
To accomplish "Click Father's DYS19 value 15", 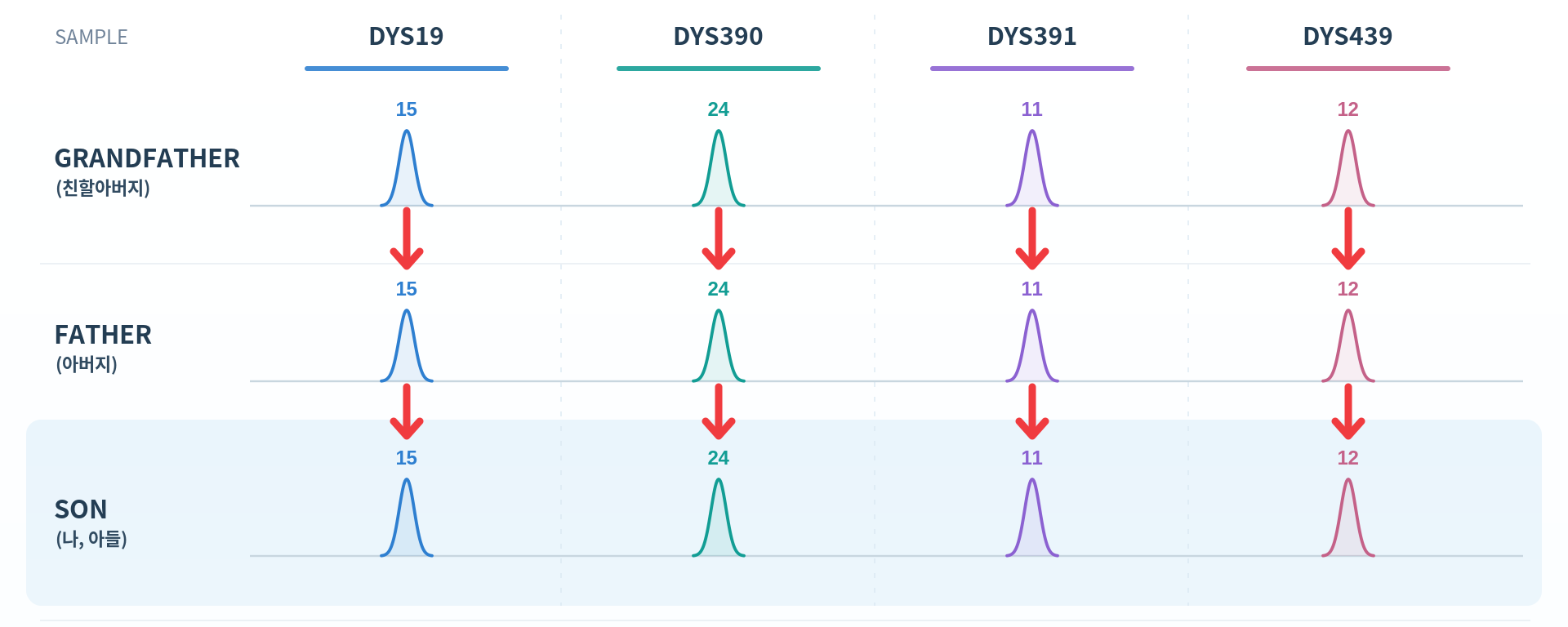I will point(406,289).
